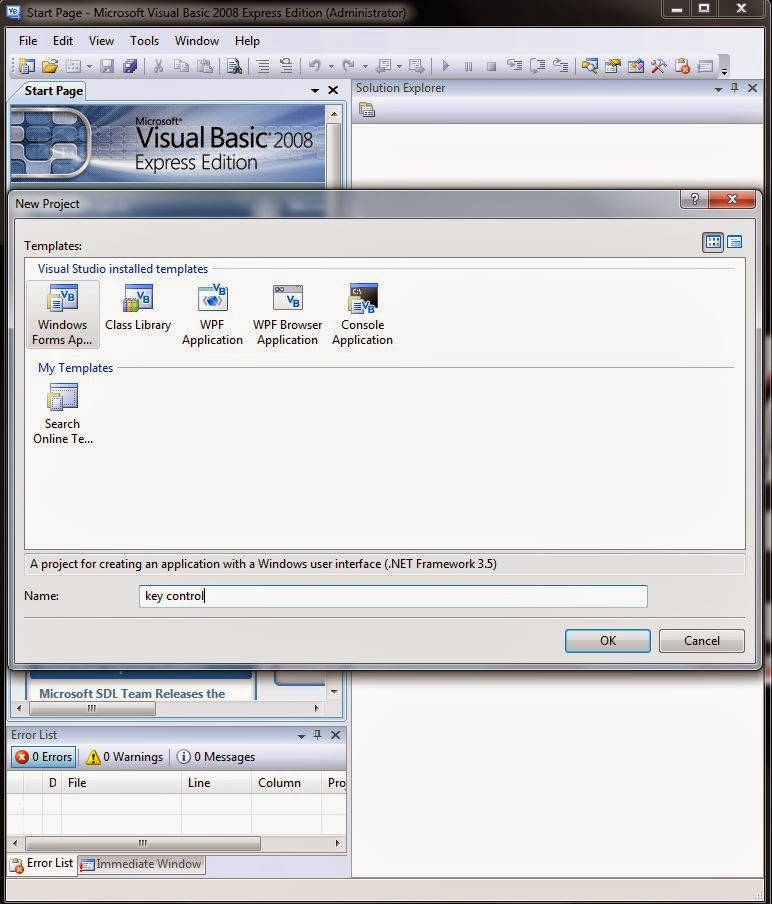Click Cancel in the New Project dialog

click(x=702, y=641)
